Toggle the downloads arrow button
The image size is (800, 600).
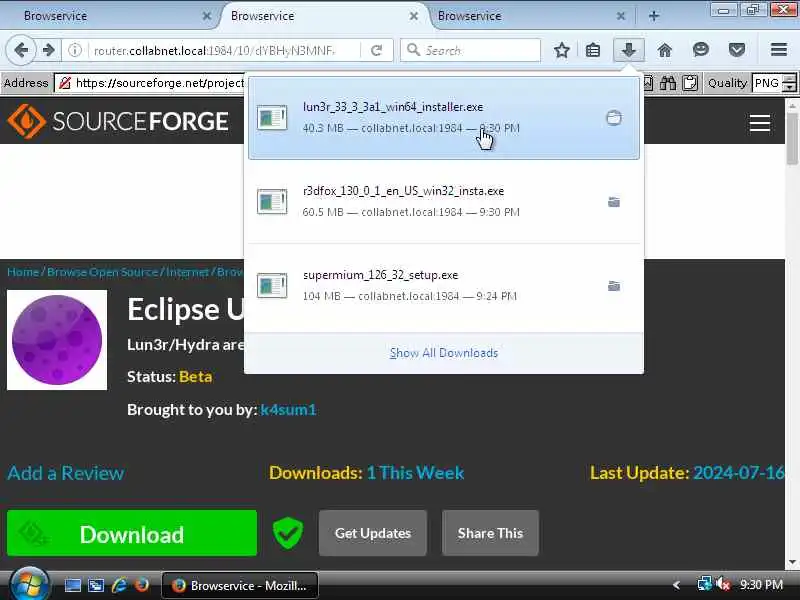tap(629, 50)
